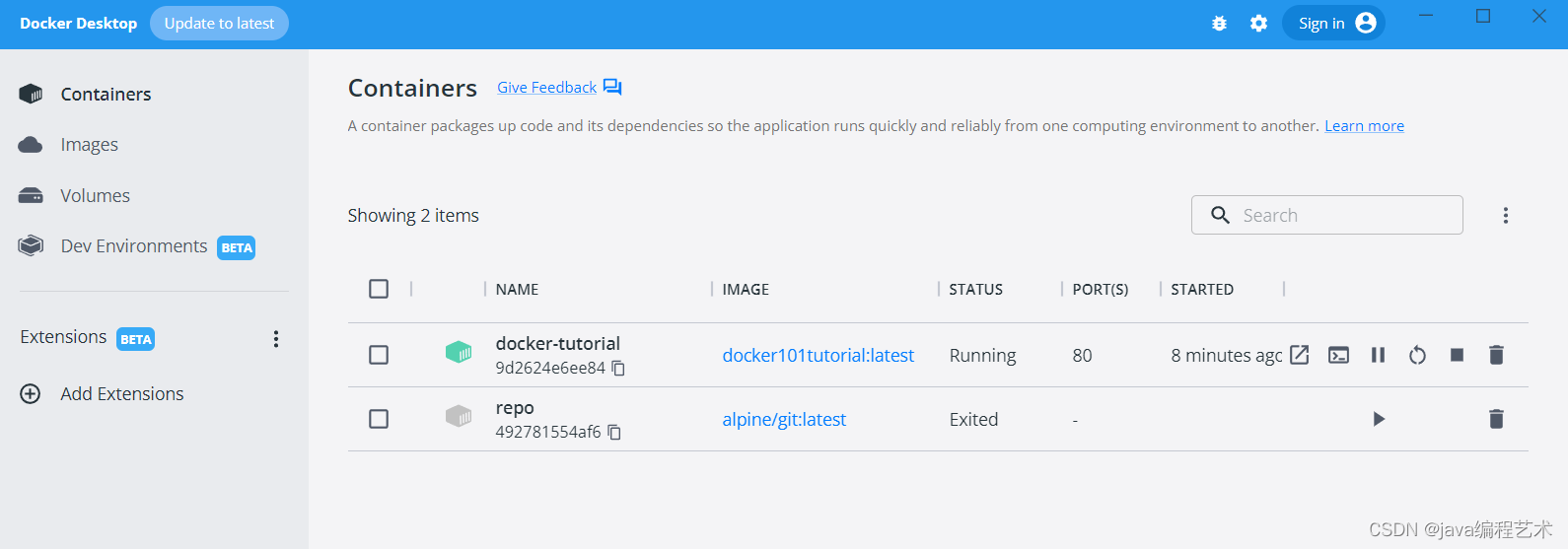This screenshot has height=549, width=1568.
Task: Sort by IMAGE column header
Action: click(746, 290)
